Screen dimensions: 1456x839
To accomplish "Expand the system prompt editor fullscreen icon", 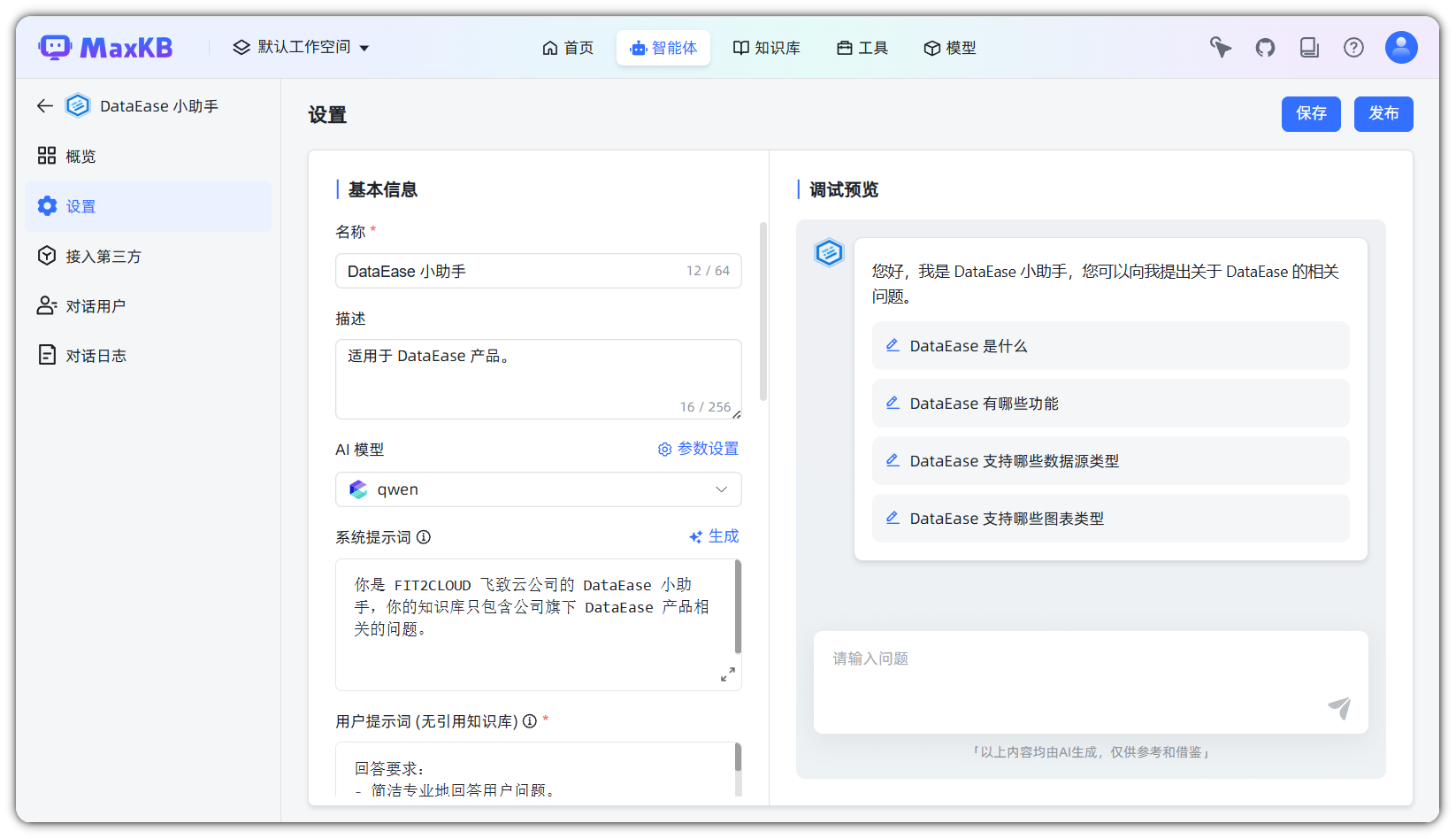I will coord(728,674).
